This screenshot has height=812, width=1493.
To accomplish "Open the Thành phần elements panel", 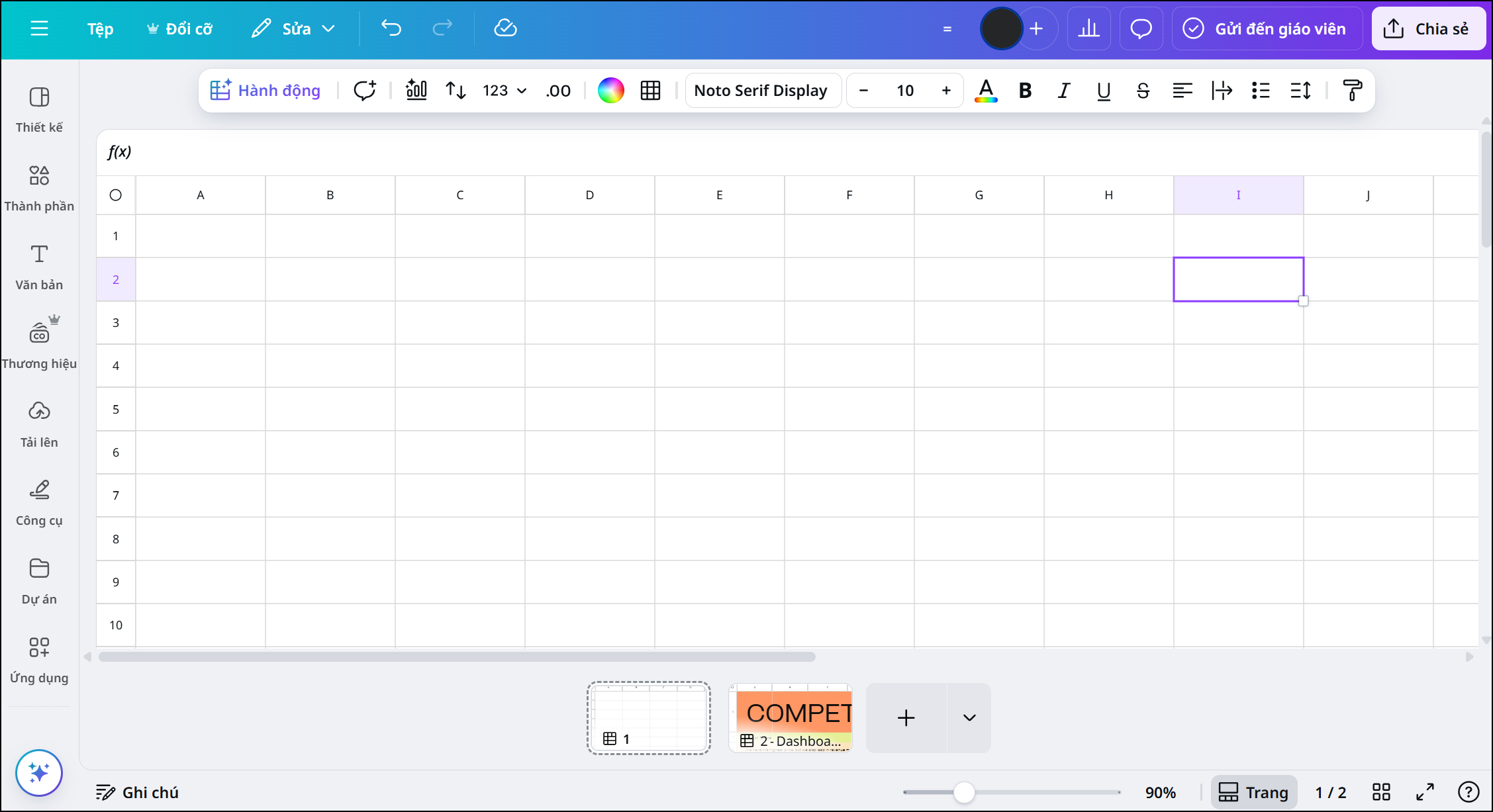I will (x=40, y=189).
